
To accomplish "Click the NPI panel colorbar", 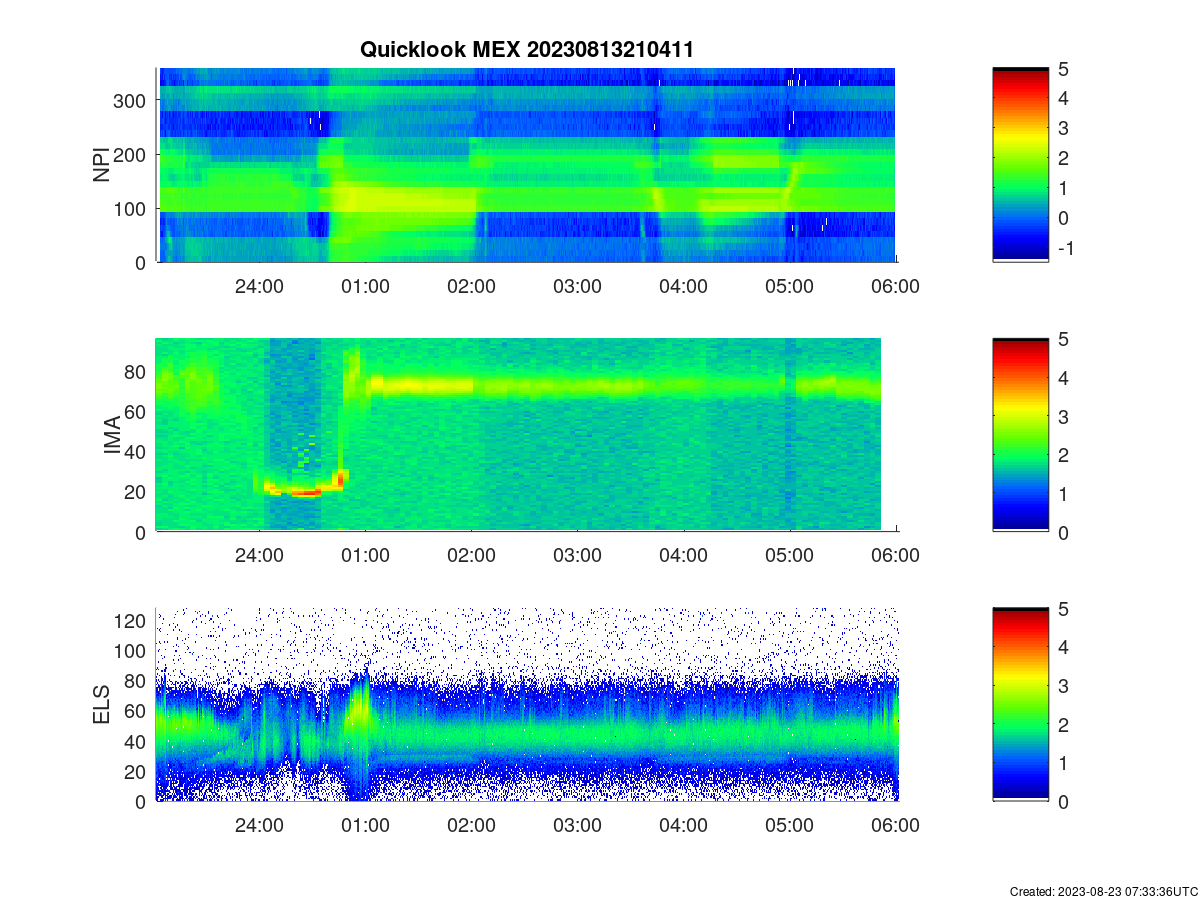I will click(x=1020, y=165).
